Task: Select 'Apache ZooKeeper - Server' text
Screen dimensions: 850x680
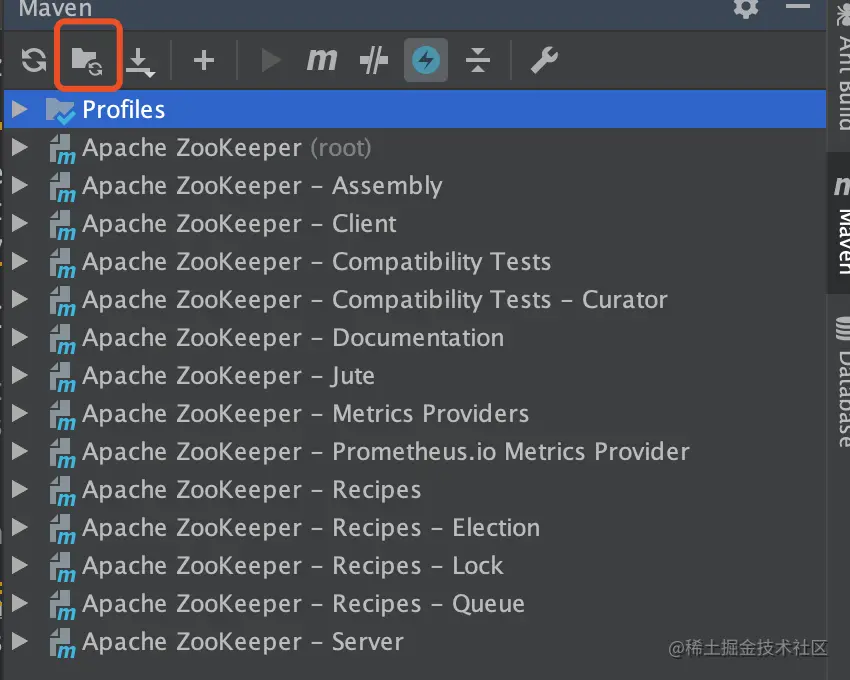Action: tap(243, 641)
